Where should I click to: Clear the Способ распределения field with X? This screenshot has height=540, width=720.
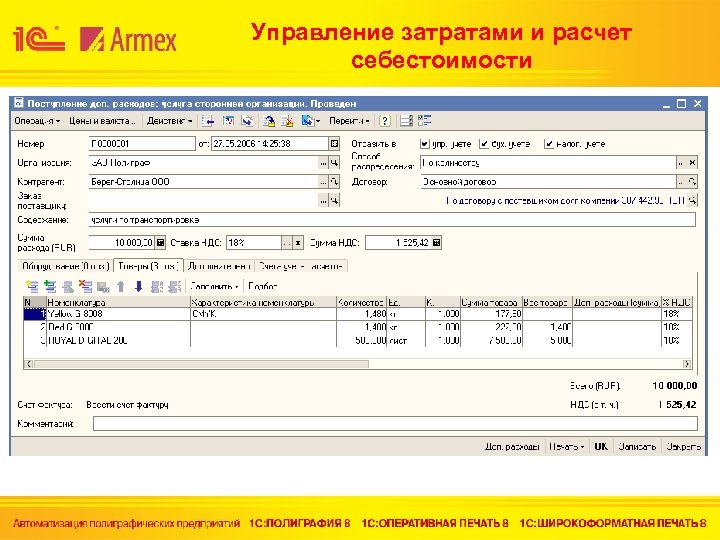click(x=692, y=163)
